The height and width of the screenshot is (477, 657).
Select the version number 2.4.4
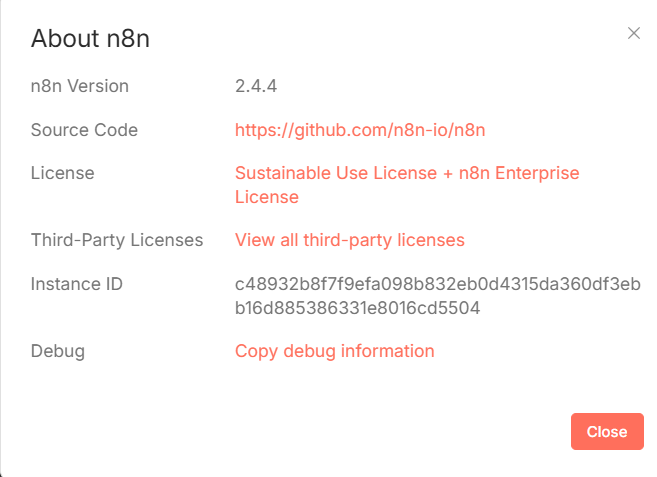click(x=256, y=86)
